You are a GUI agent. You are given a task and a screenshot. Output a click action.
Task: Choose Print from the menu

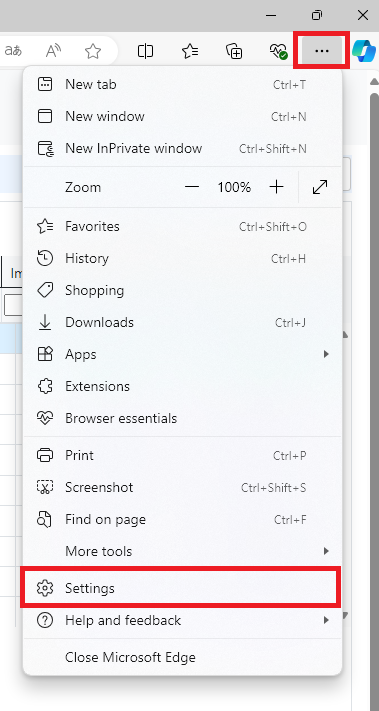(x=183, y=455)
